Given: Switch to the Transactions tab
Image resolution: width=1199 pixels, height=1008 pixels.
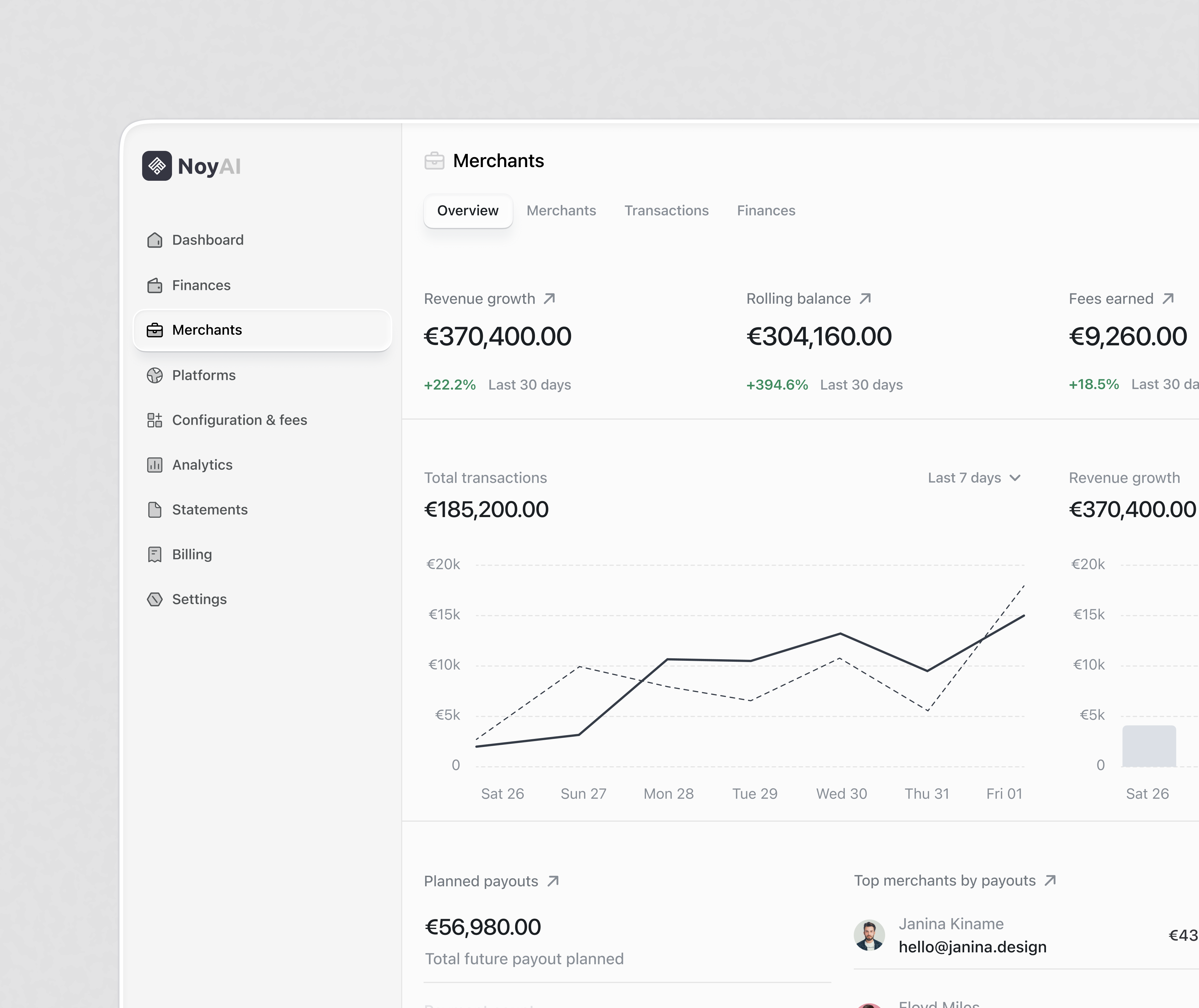Looking at the screenshot, I should (x=666, y=210).
